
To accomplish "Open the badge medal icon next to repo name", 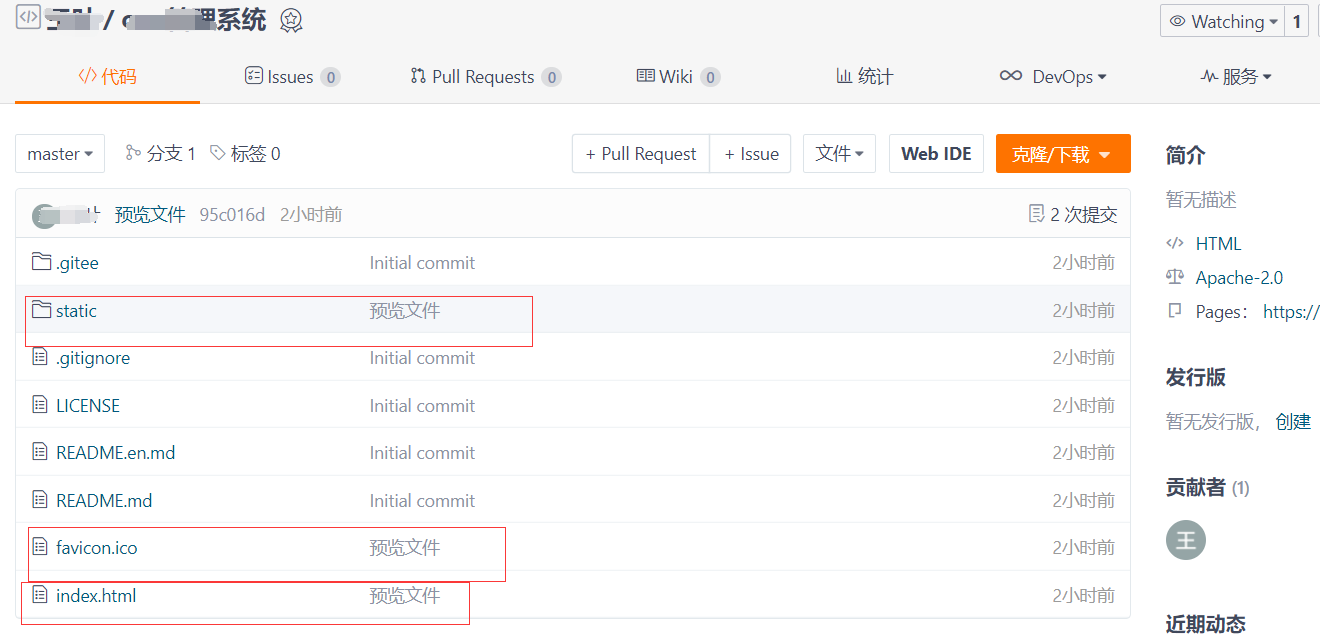I will [x=290, y=18].
